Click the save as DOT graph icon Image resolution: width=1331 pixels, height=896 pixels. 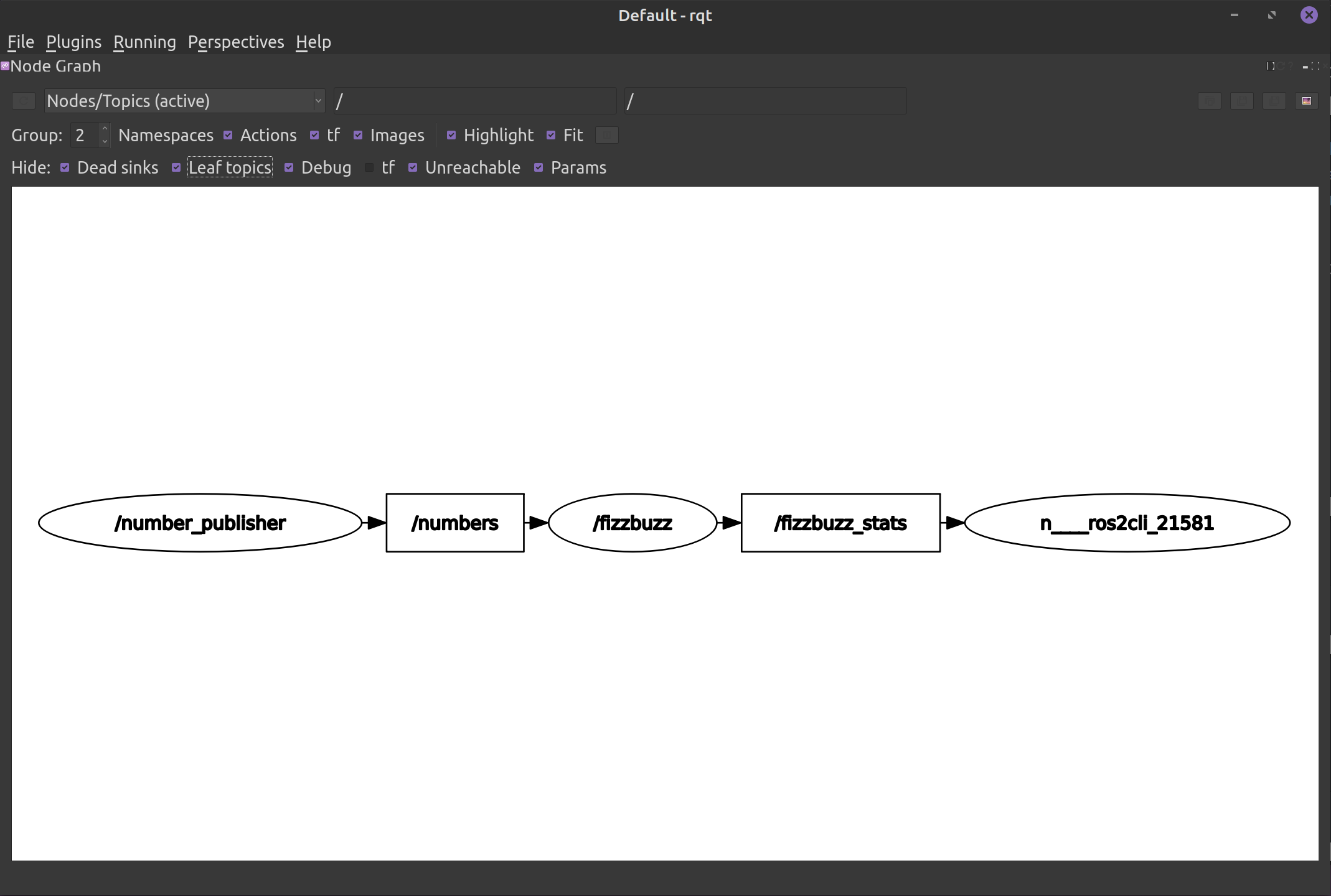click(1242, 101)
